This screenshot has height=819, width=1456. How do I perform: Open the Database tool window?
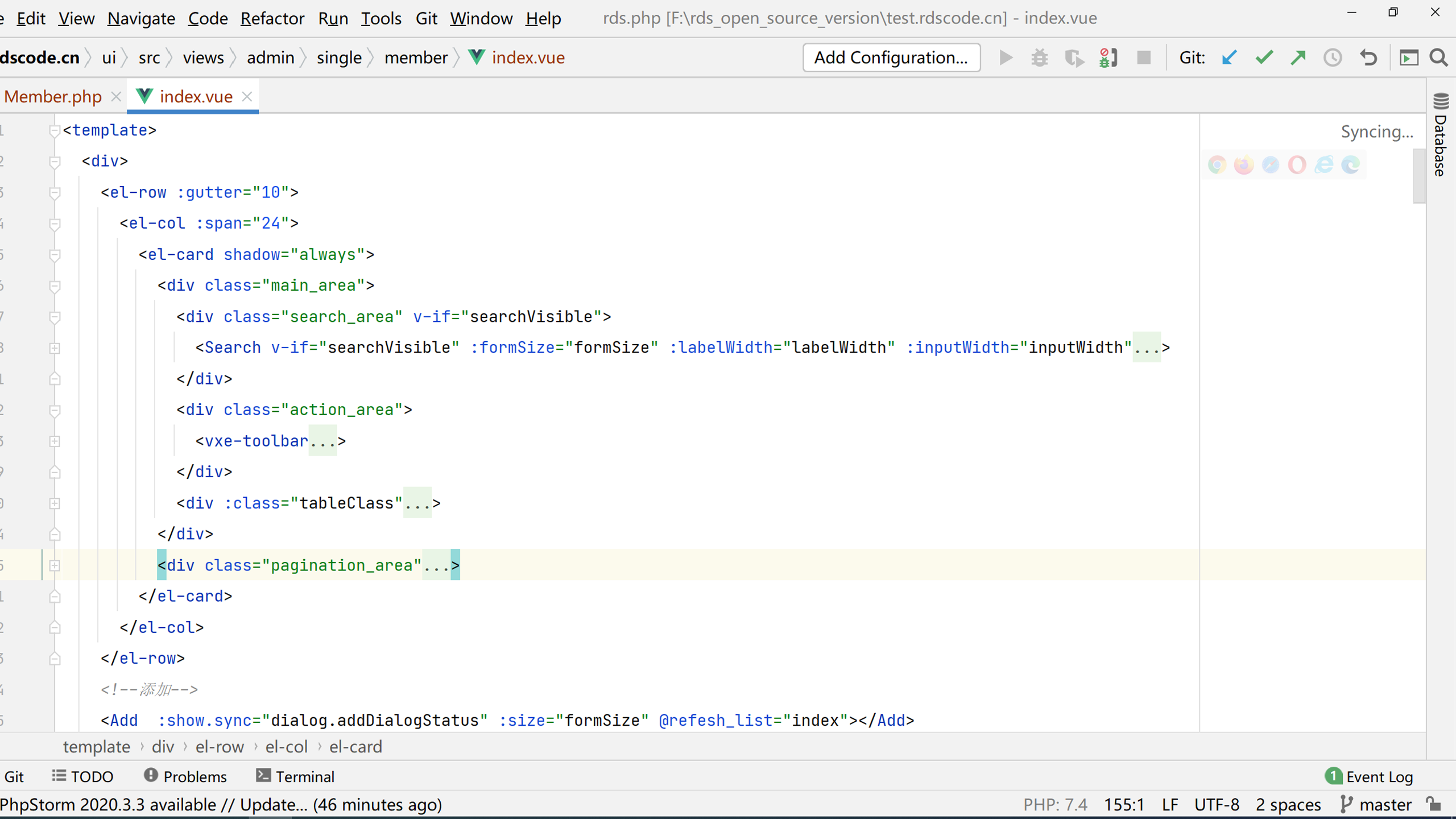(1441, 134)
